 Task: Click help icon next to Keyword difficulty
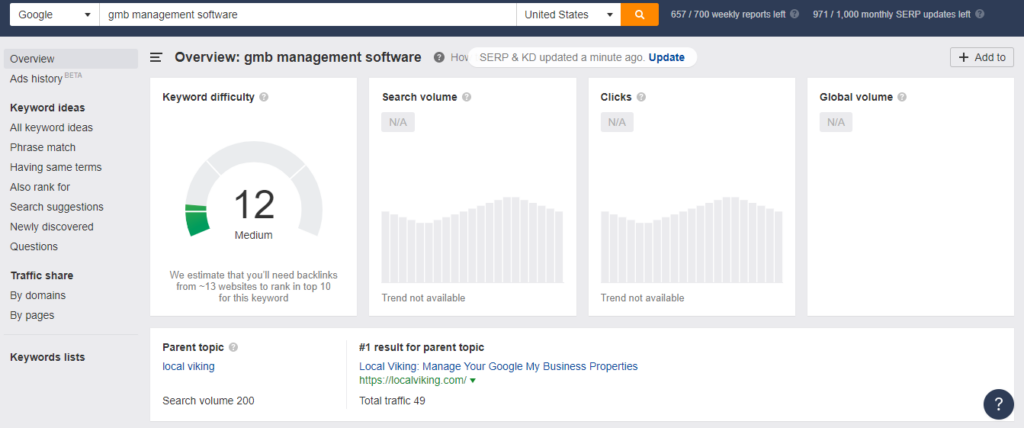point(264,97)
